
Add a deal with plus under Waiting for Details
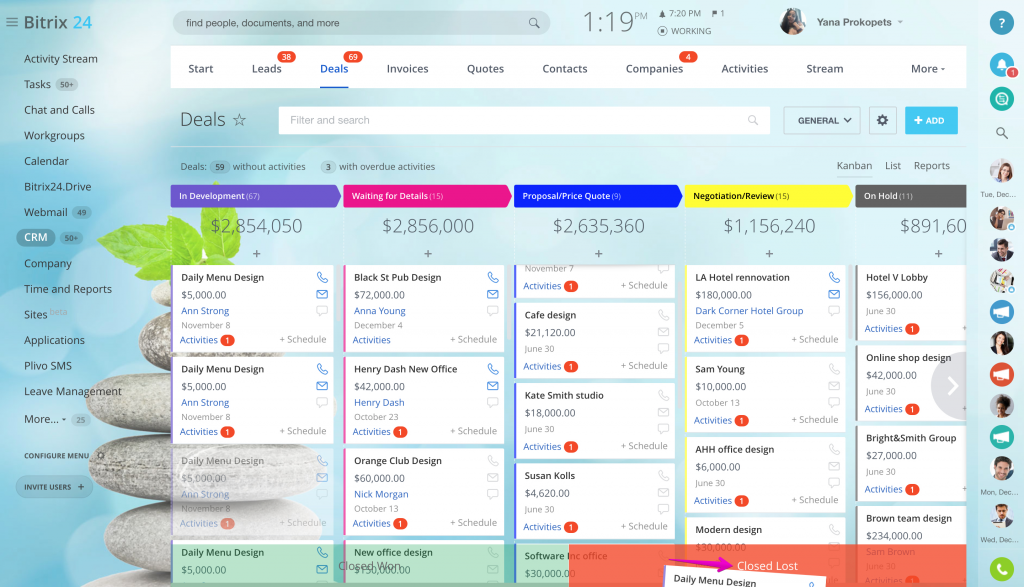coord(428,253)
